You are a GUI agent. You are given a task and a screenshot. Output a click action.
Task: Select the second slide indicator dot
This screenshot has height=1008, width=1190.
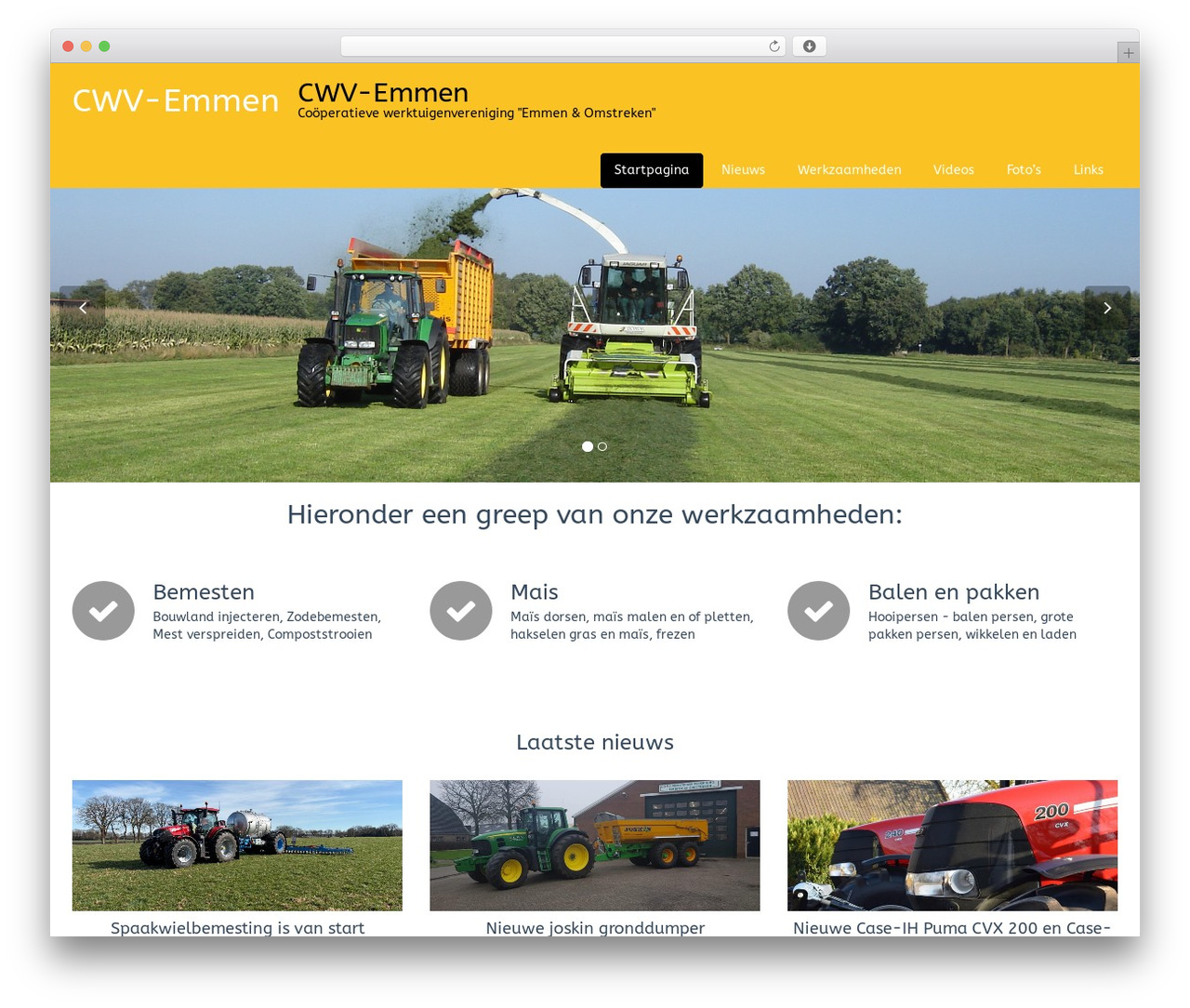pyautogui.click(x=602, y=446)
